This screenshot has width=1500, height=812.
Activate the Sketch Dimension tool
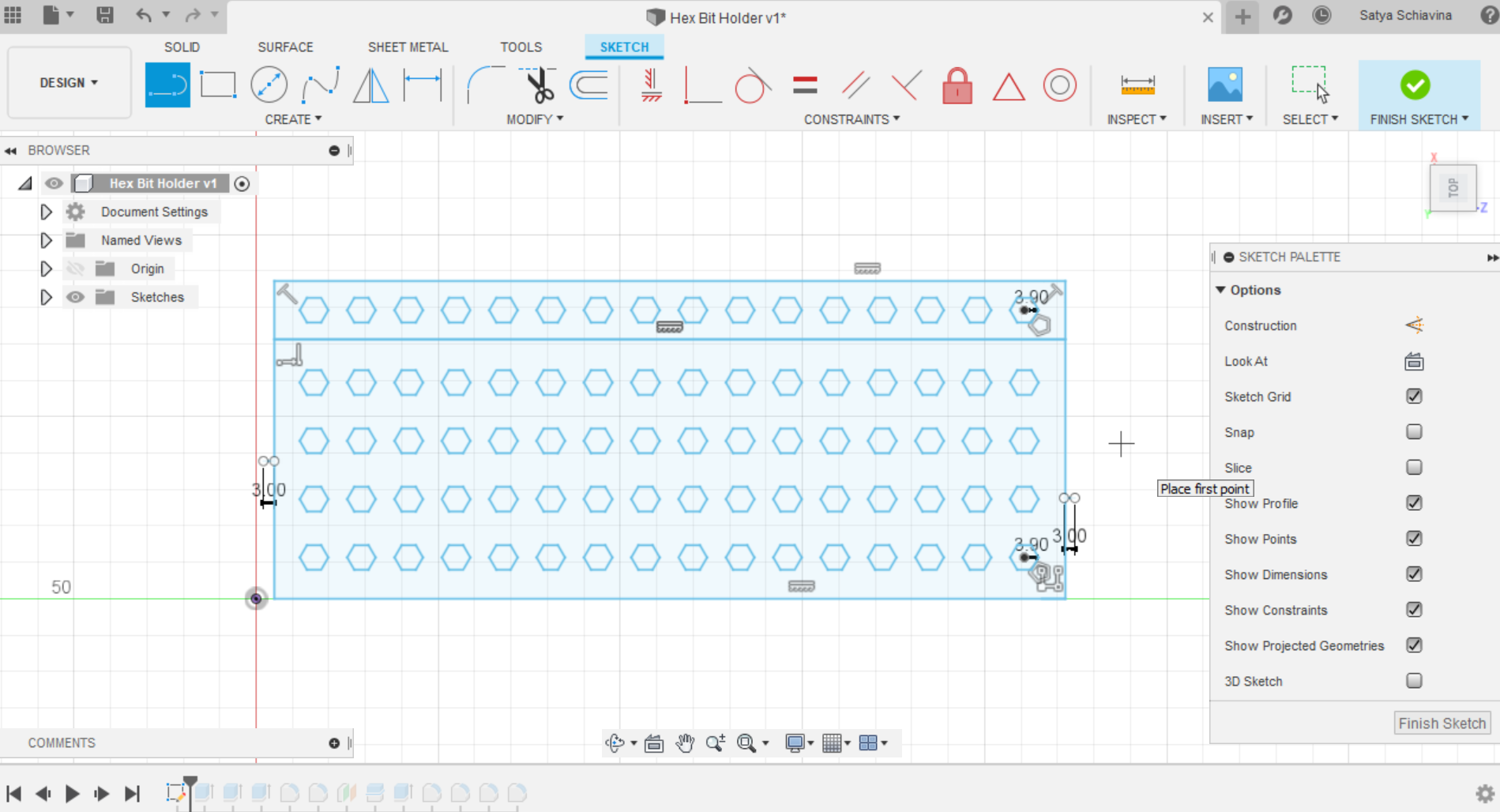coord(423,85)
